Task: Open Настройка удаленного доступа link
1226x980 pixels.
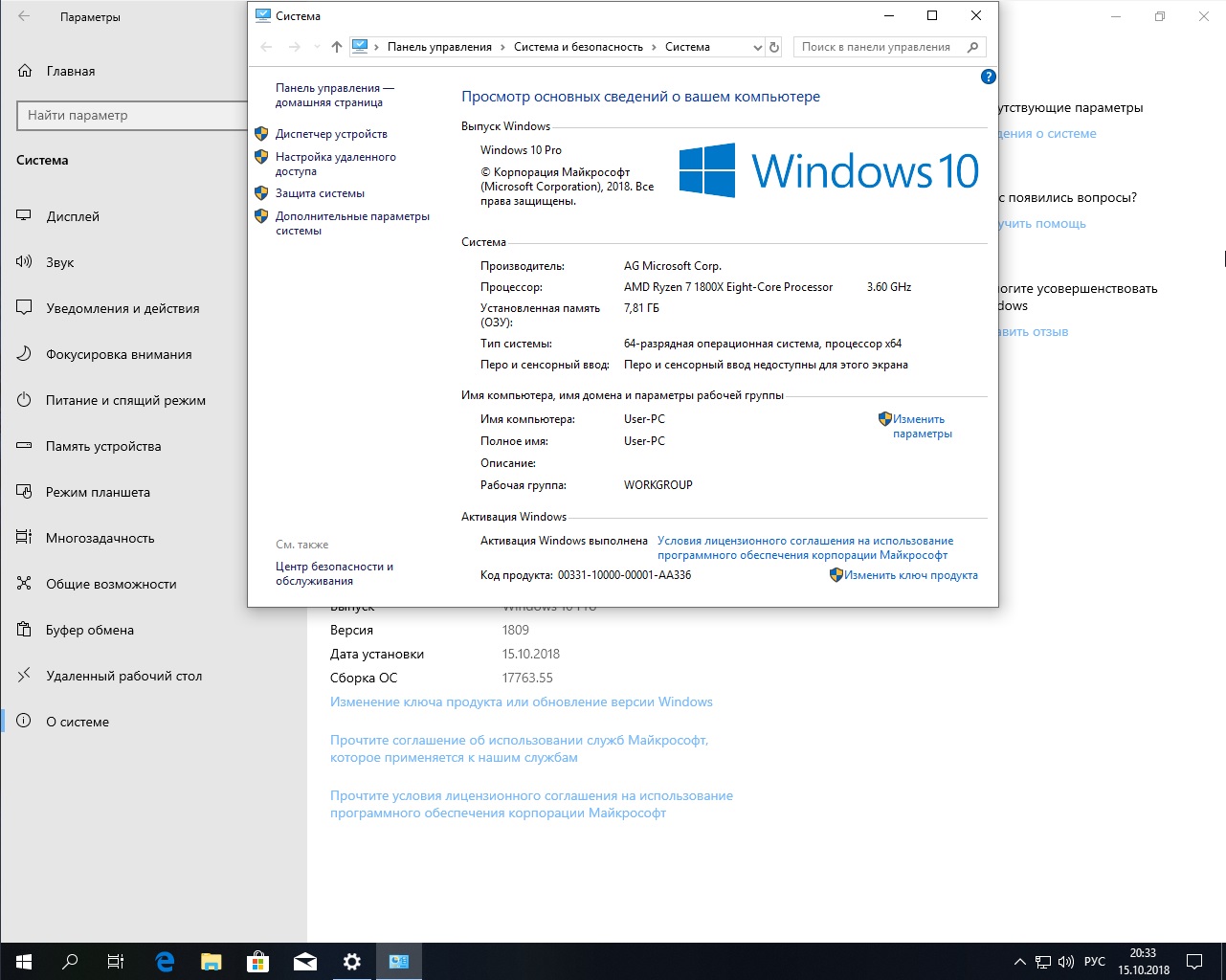Action: 335,164
